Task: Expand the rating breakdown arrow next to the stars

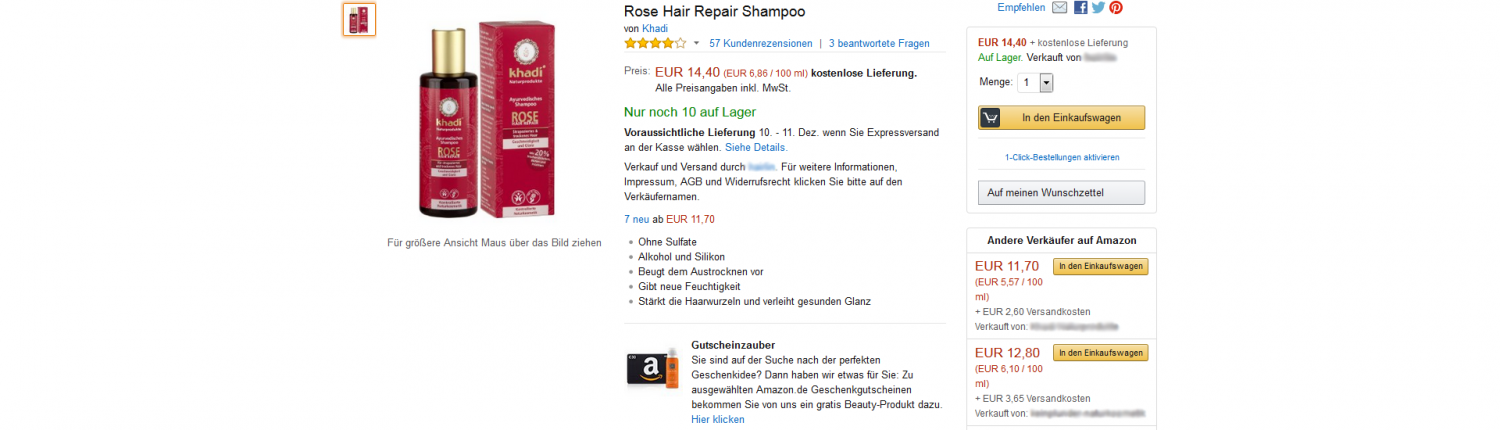Action: [696, 44]
